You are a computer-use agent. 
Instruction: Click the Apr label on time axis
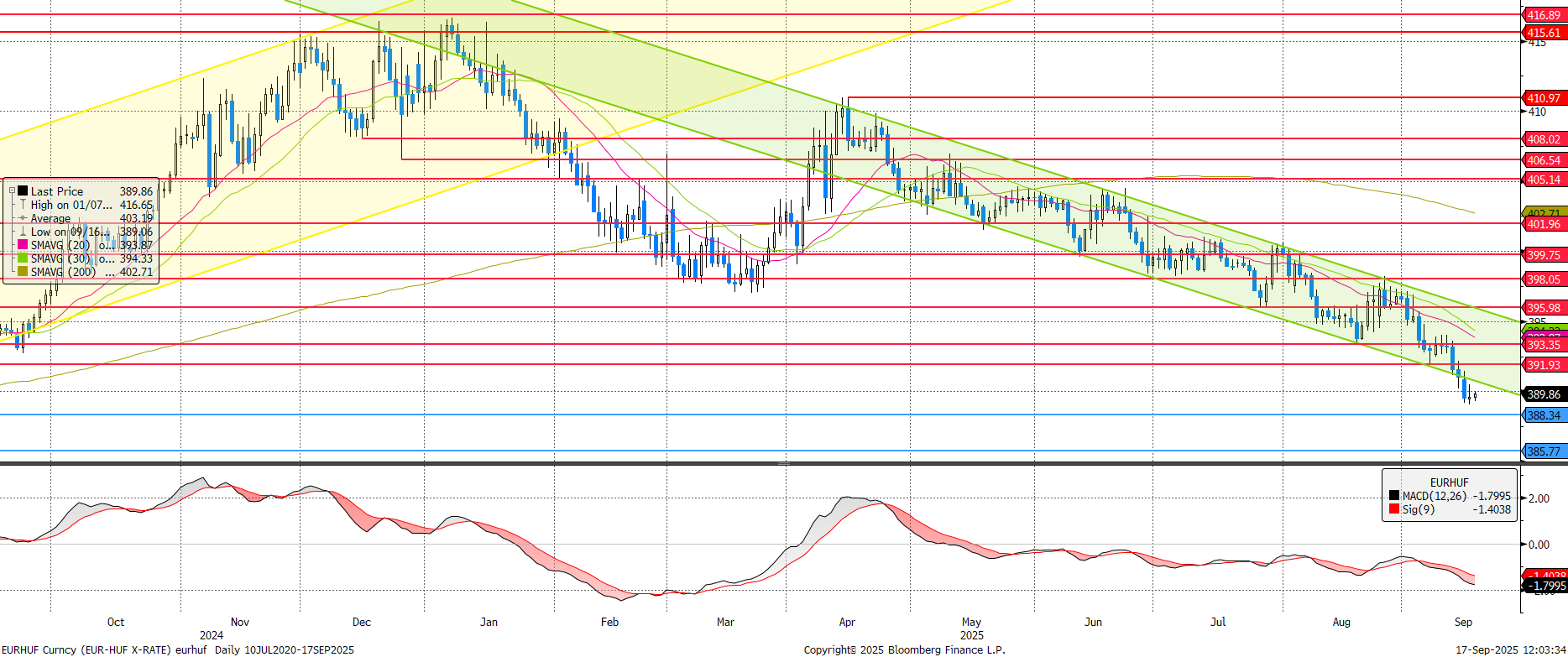(847, 622)
